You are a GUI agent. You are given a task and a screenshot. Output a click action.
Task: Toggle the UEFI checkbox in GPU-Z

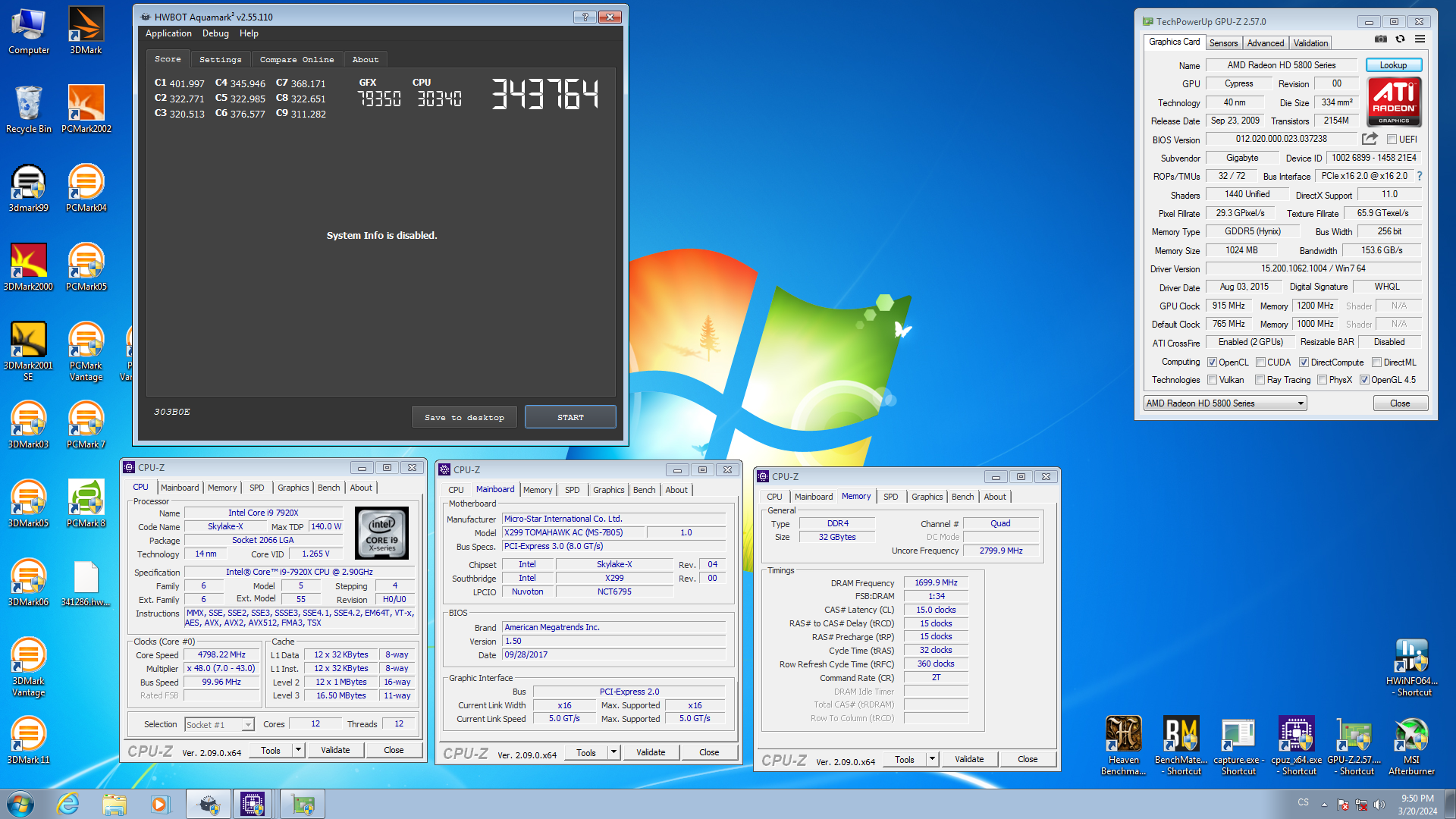point(1392,140)
